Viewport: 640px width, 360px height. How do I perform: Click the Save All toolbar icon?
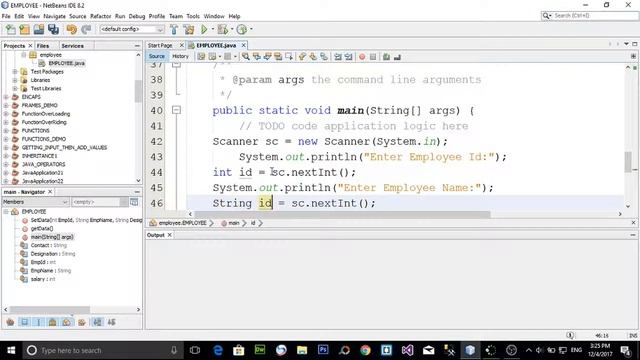(53, 29)
